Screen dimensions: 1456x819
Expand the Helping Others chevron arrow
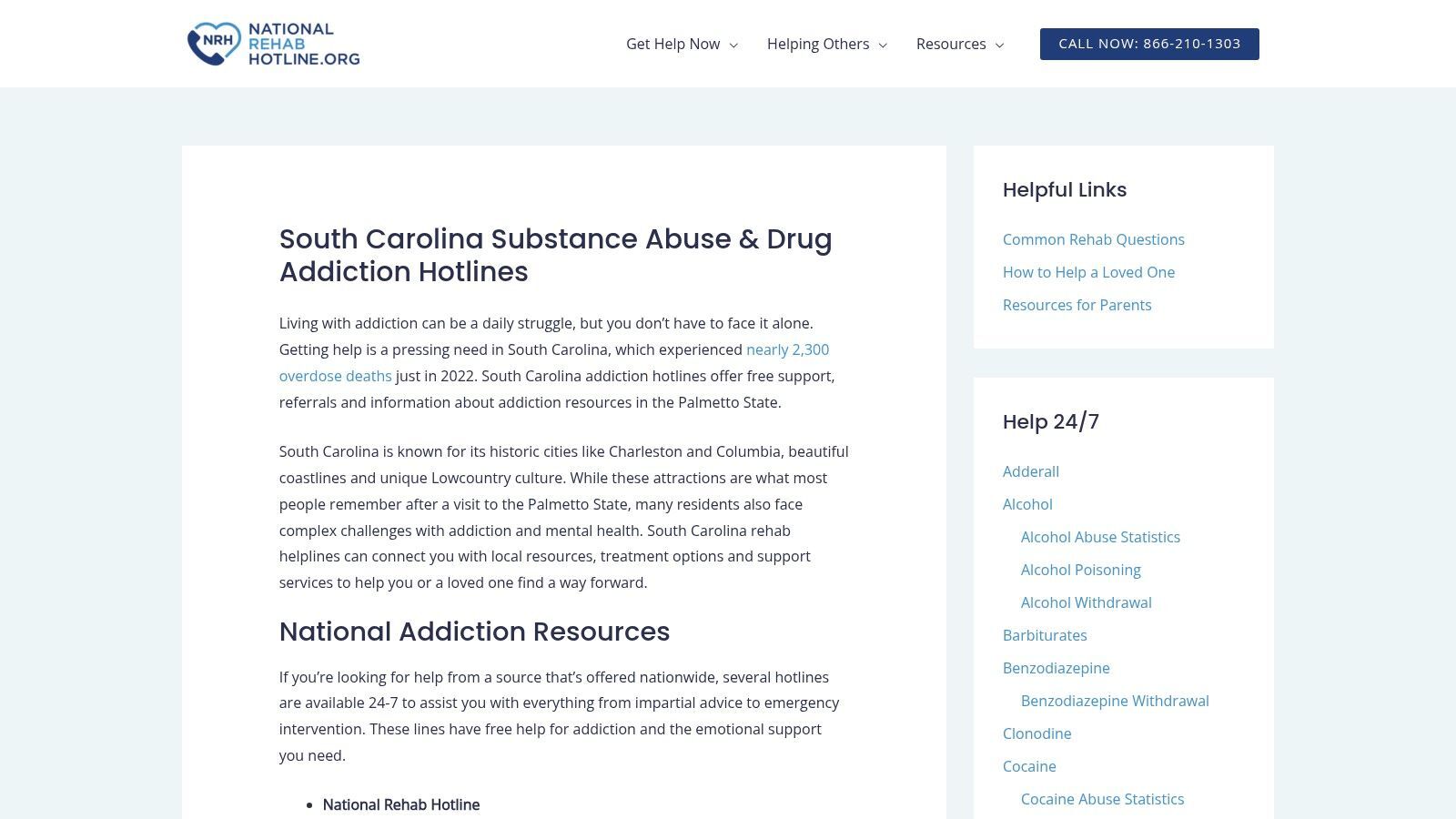click(883, 45)
